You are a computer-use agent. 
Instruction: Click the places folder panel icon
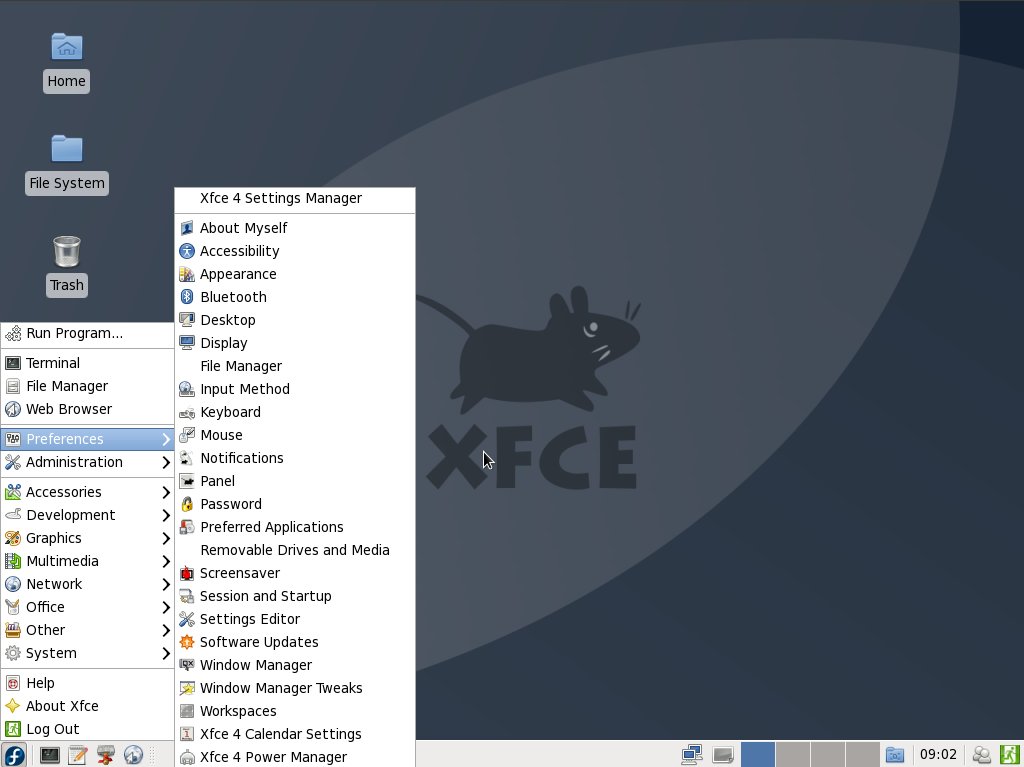(x=895, y=755)
